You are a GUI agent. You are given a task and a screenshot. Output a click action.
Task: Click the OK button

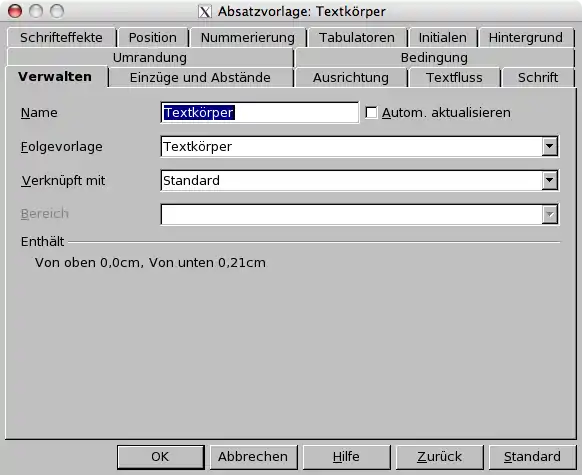pos(160,457)
